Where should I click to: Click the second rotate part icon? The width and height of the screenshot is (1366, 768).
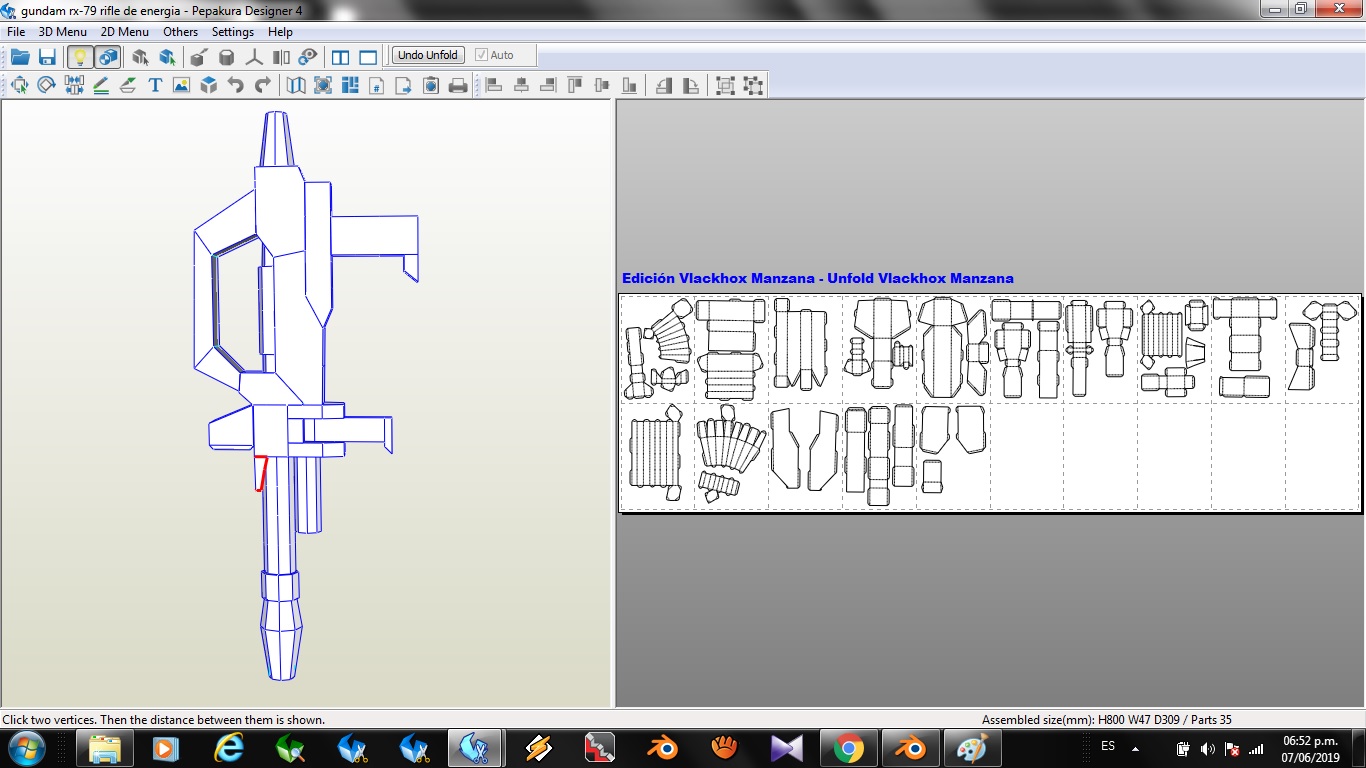point(691,85)
